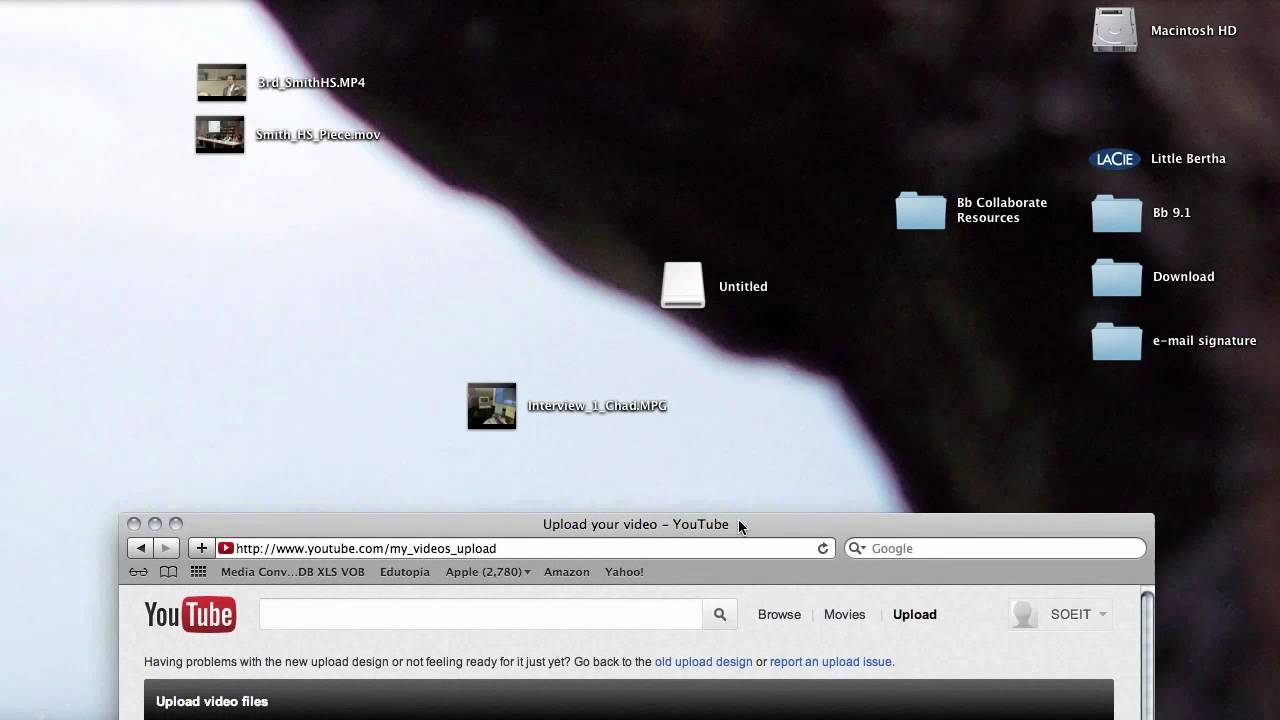Open the Bb 9.1 folder
Screen dimensions: 1280x720
1116,213
